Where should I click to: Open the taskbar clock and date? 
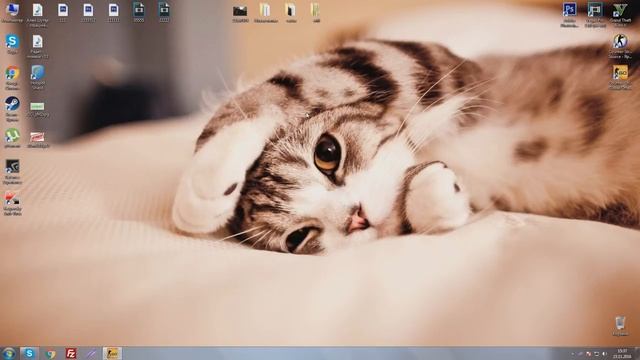click(x=622, y=353)
